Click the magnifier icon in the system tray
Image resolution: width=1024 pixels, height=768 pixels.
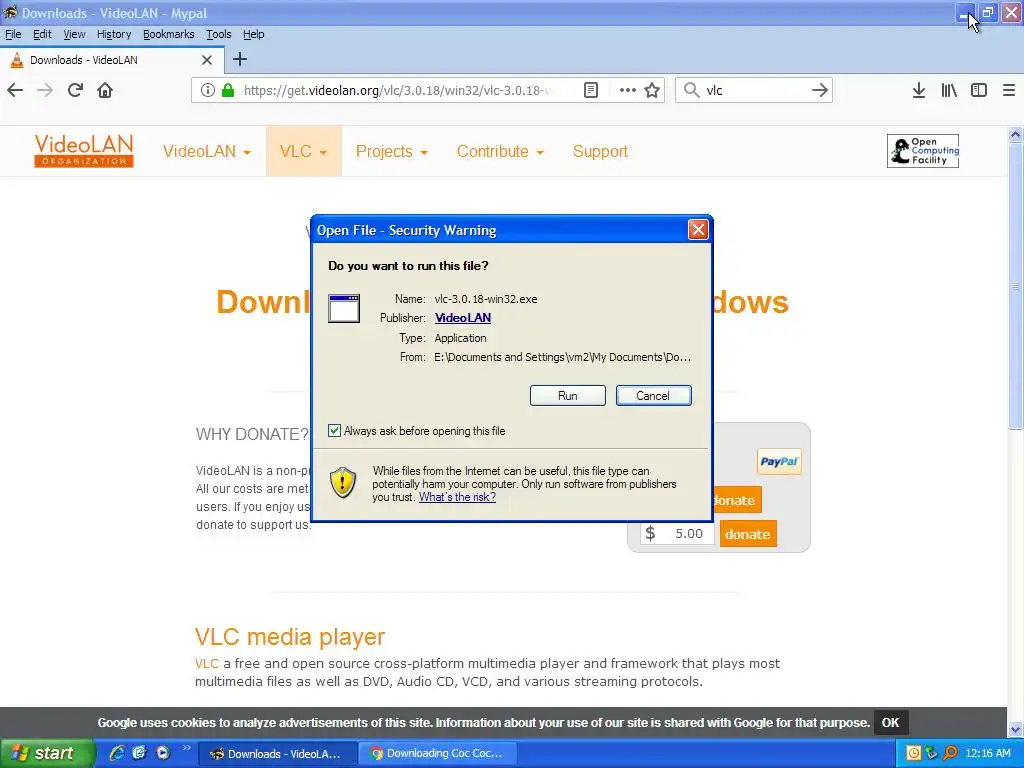951,753
